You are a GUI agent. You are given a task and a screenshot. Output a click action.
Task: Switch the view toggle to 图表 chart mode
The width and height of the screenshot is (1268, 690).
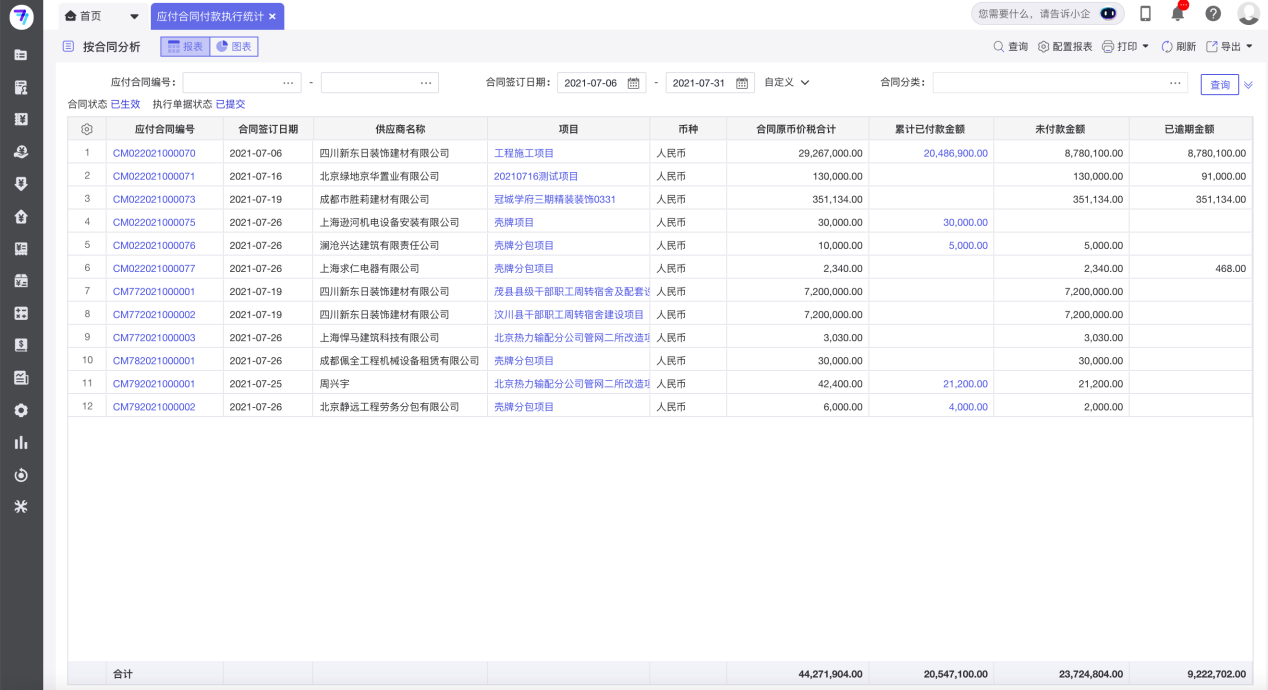tap(233, 46)
